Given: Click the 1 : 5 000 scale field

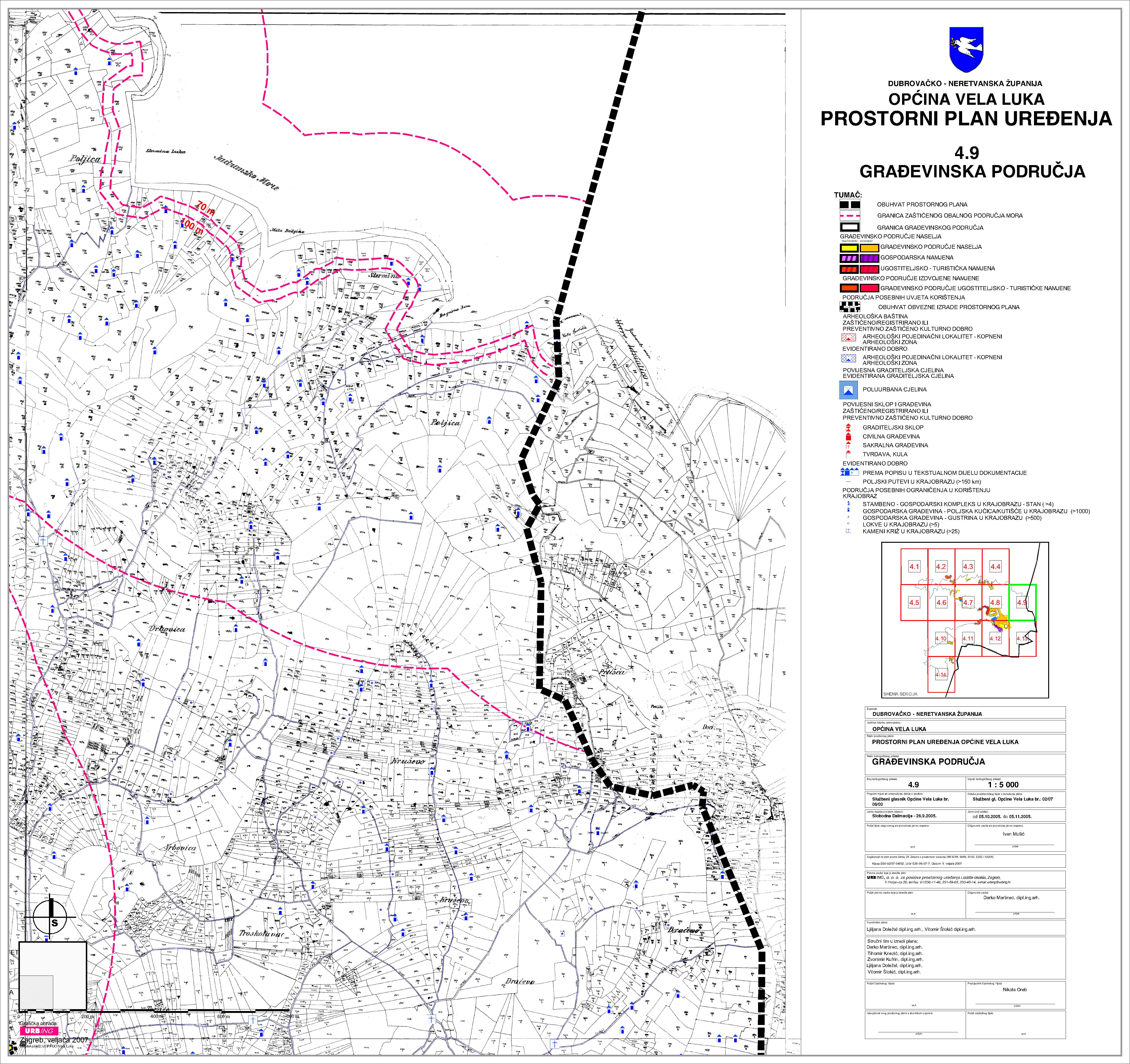Looking at the screenshot, I should (1003, 785).
